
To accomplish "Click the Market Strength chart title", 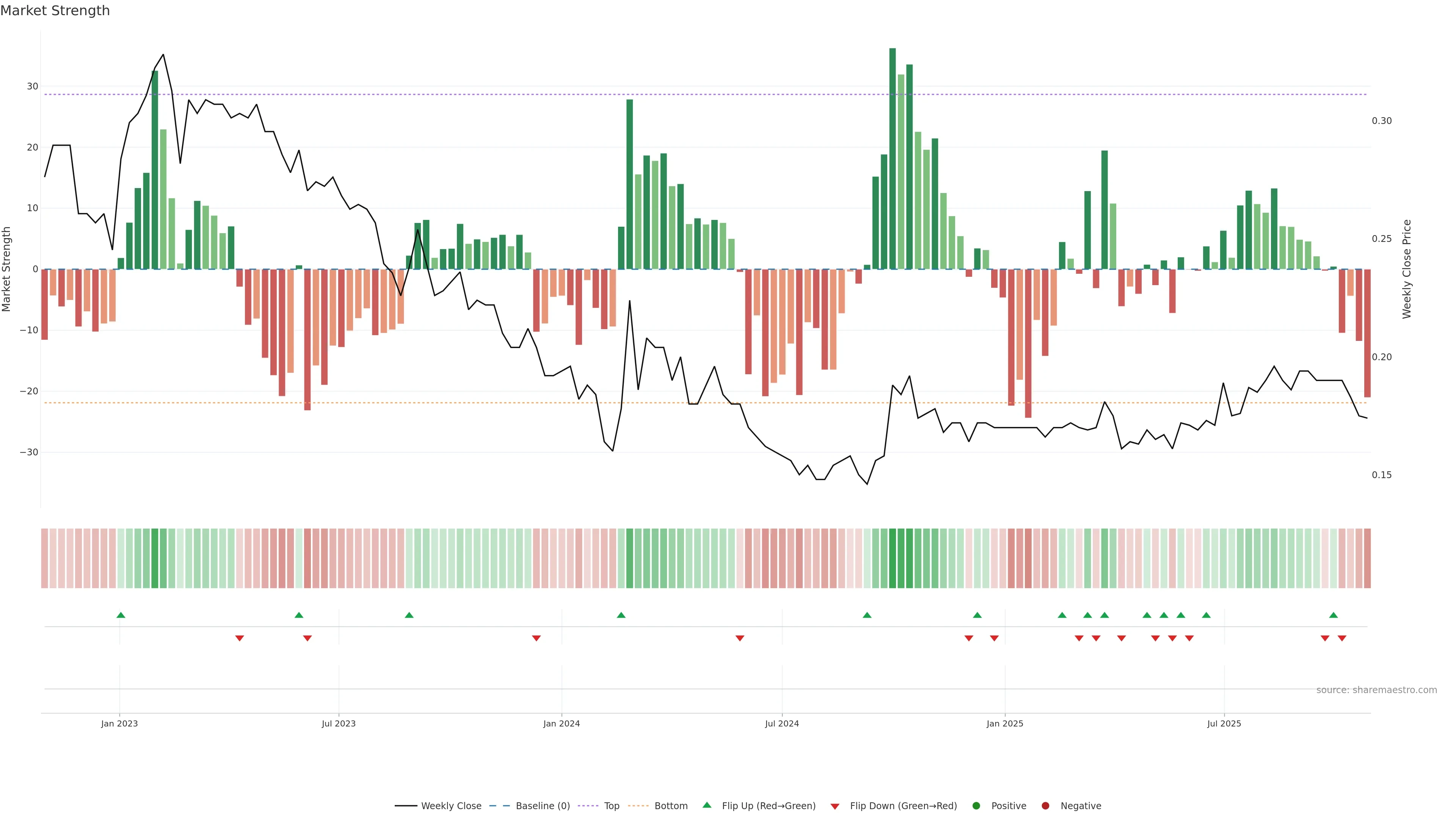I will [55, 11].
